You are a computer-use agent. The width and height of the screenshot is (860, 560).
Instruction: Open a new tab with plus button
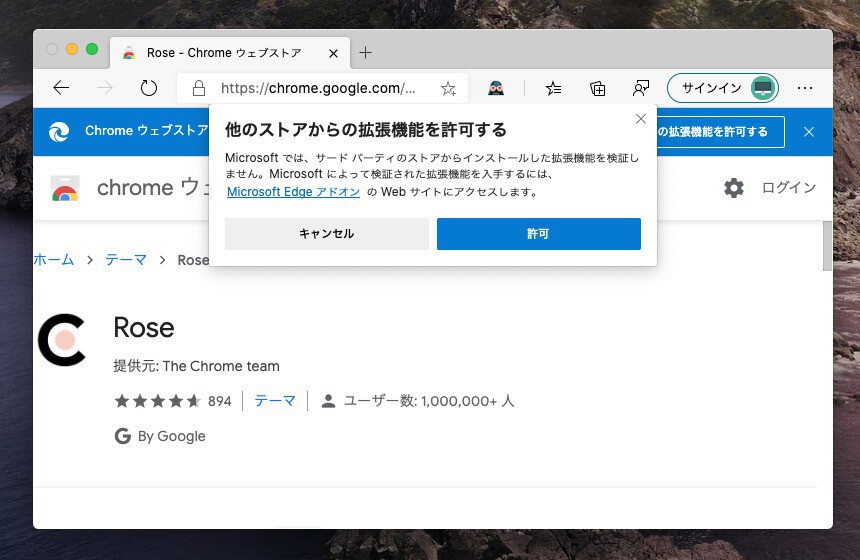[366, 53]
